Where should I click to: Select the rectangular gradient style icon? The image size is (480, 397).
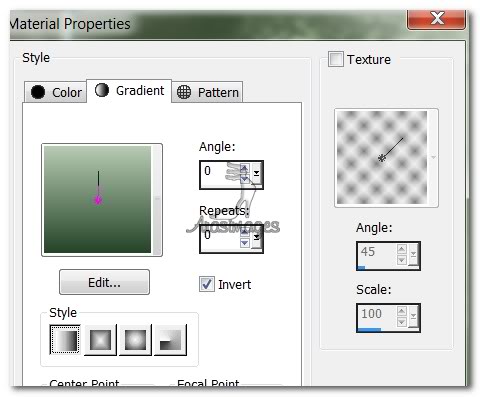(x=100, y=340)
